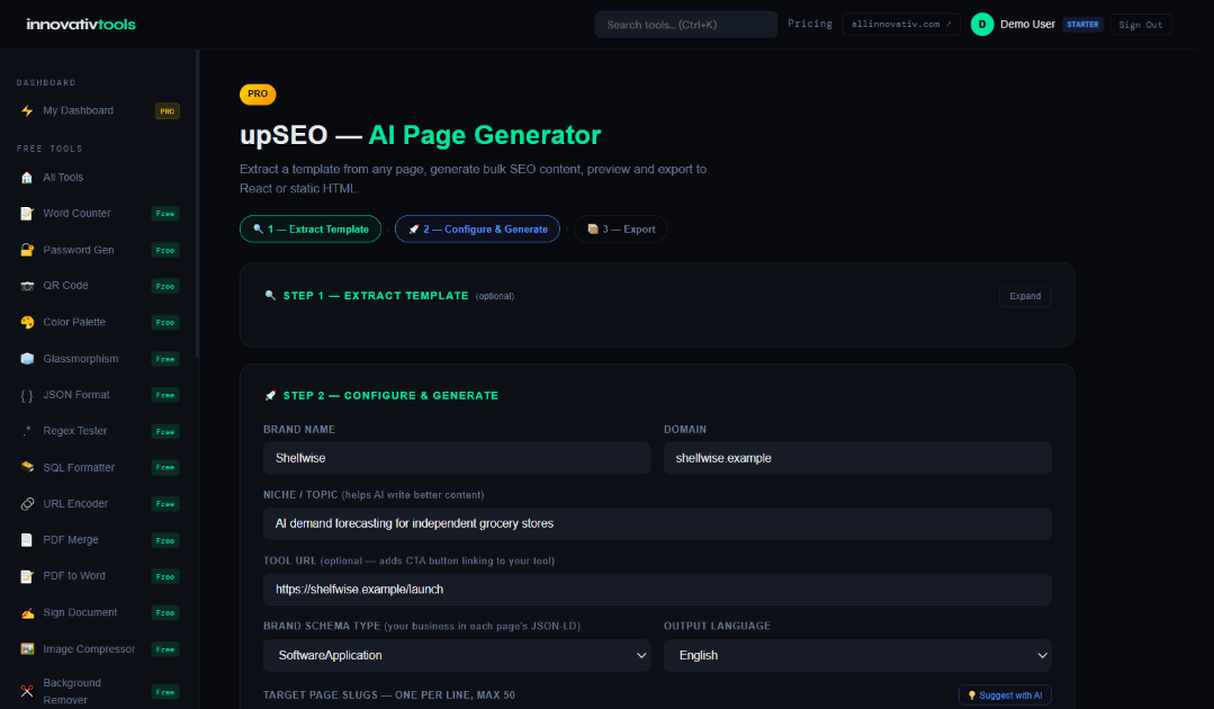Click the STARTER plan badge
Viewport: 1214px width, 709px height.
coord(1083,24)
